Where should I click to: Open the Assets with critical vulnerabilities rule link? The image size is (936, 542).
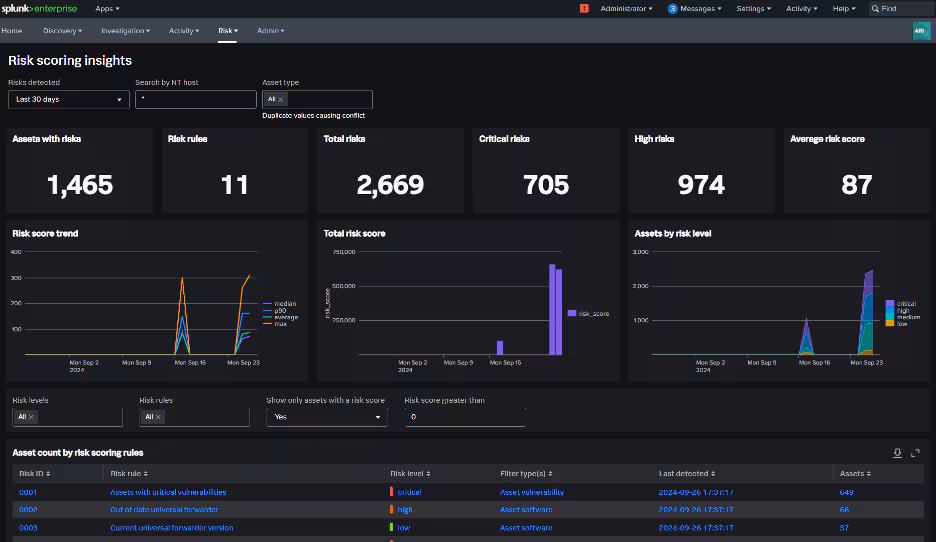[168, 492]
